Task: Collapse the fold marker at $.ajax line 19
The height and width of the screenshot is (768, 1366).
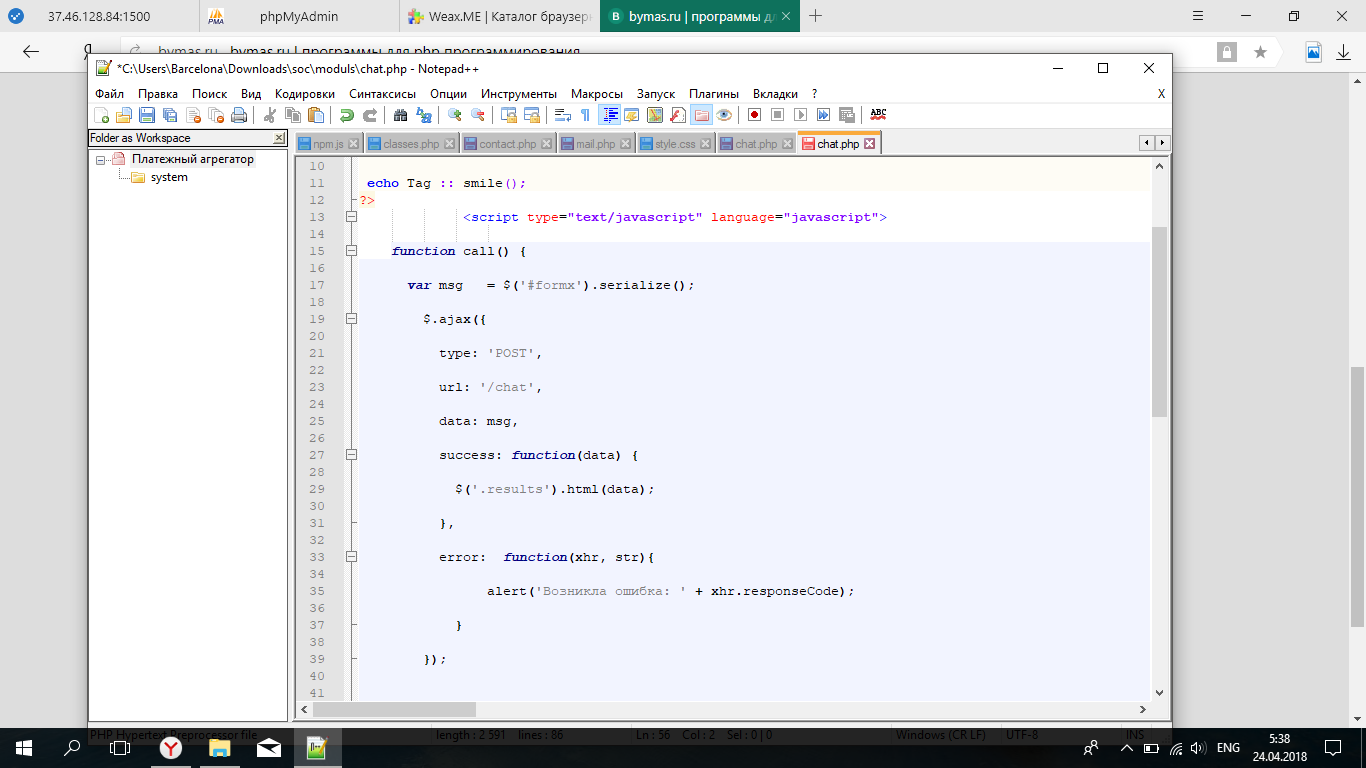Action: [x=351, y=319]
